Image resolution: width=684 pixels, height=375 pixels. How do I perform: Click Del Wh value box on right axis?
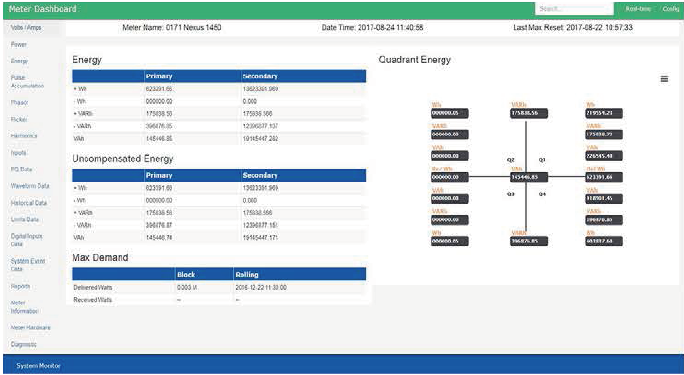tap(604, 177)
